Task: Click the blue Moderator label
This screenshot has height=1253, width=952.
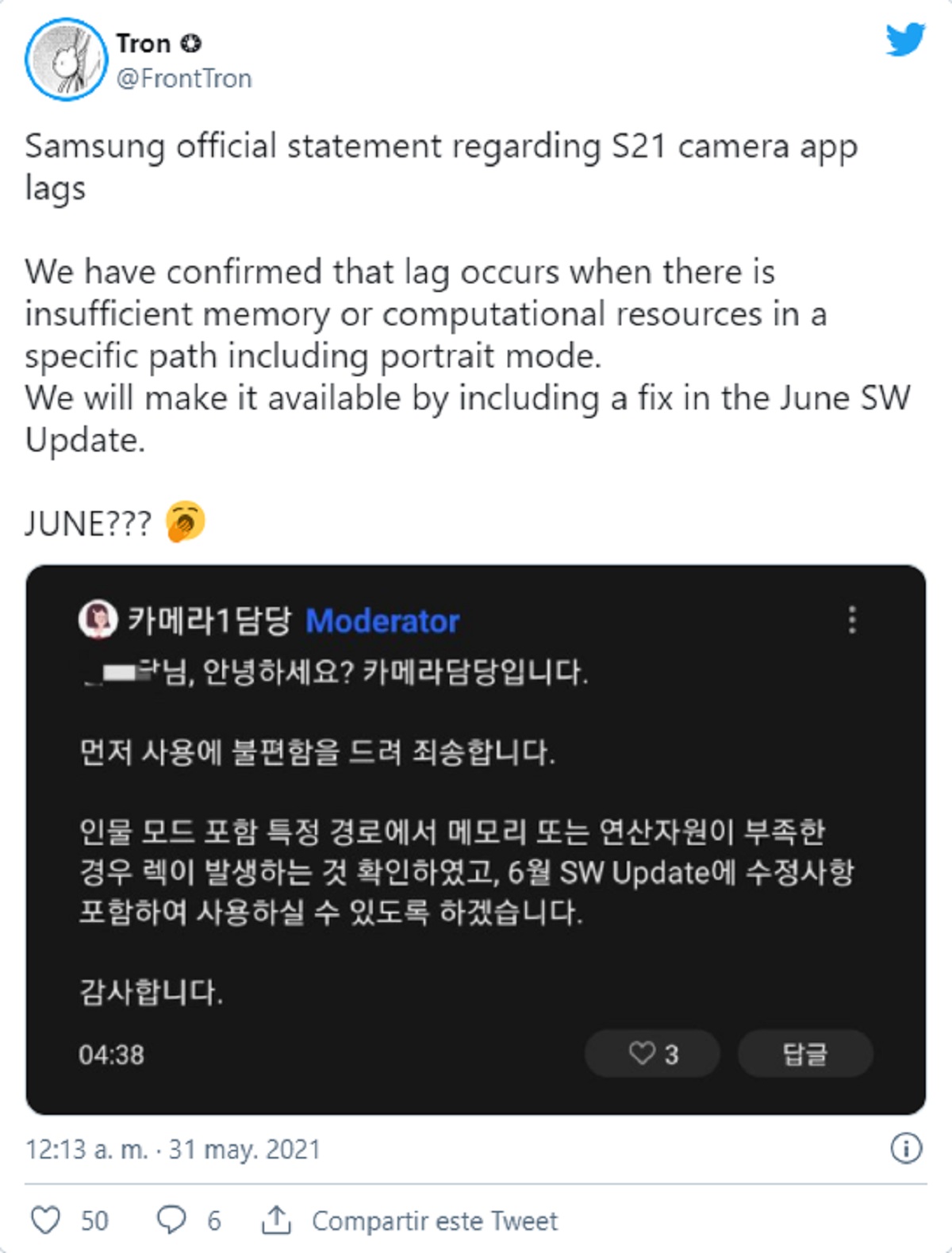Action: pos(382,621)
